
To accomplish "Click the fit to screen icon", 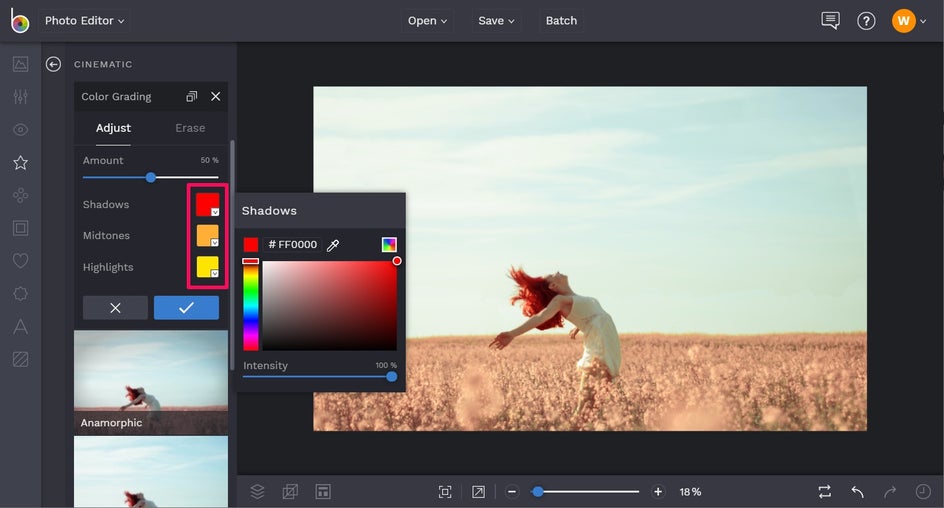I will pos(445,492).
